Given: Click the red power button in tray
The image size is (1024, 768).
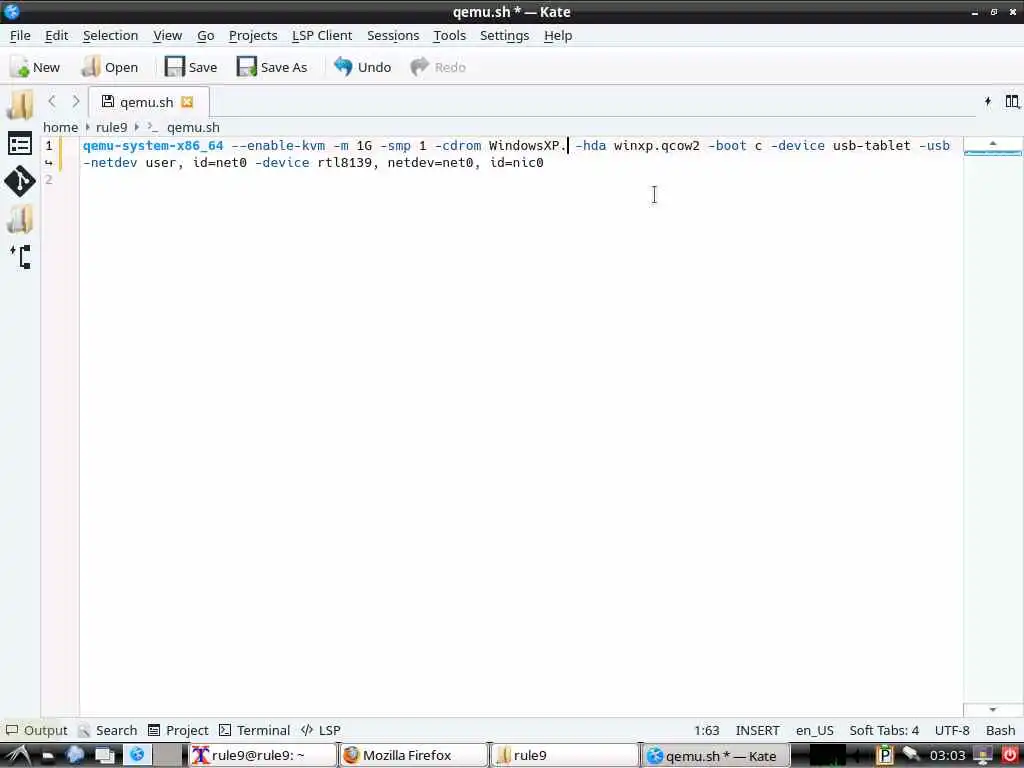Looking at the screenshot, I should 1010,755.
